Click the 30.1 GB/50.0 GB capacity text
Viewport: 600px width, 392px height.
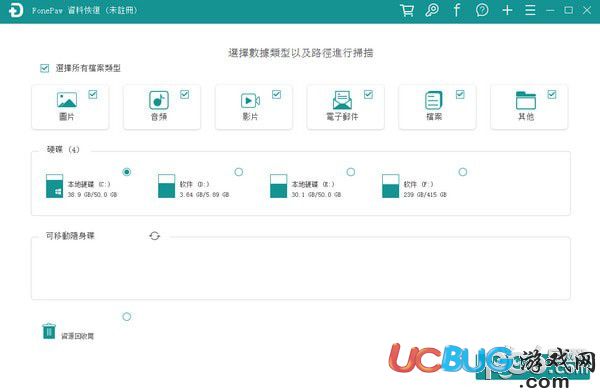(316, 194)
